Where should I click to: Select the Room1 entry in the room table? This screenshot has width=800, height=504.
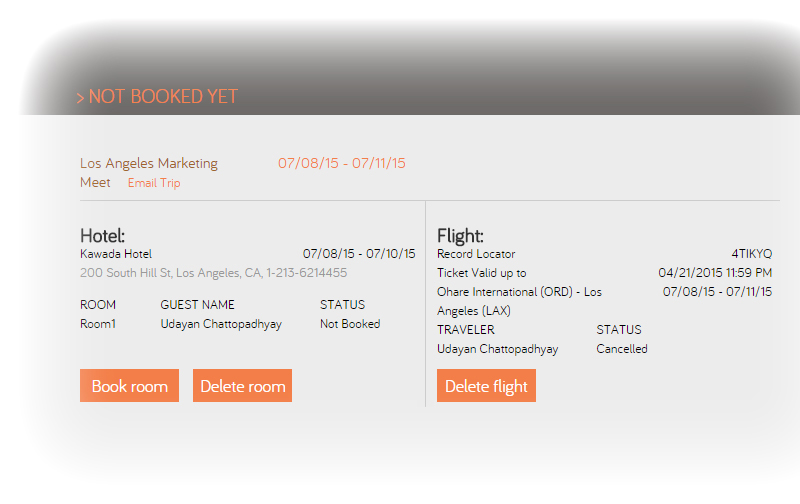98,324
